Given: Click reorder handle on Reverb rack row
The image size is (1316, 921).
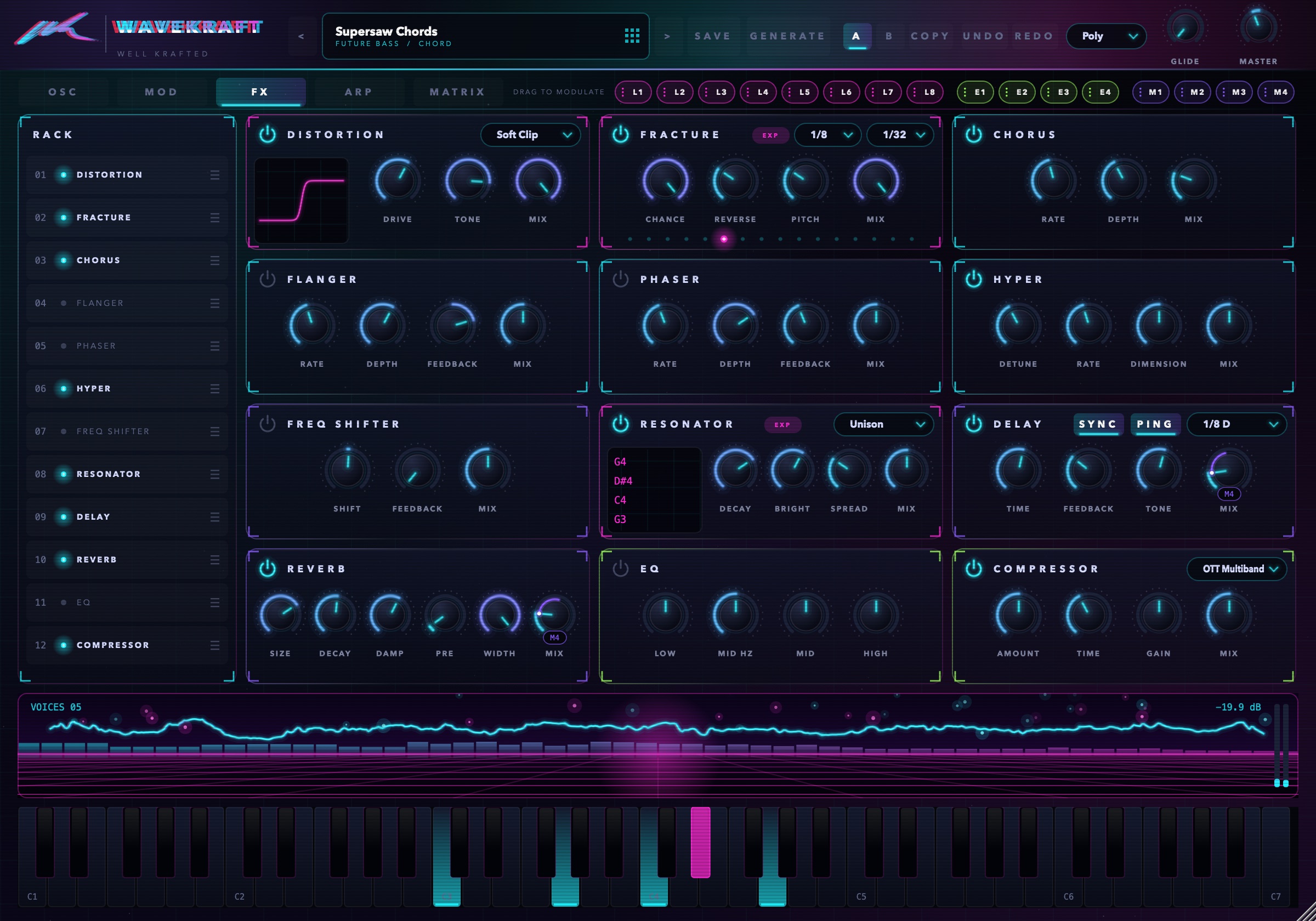Looking at the screenshot, I should [x=215, y=559].
